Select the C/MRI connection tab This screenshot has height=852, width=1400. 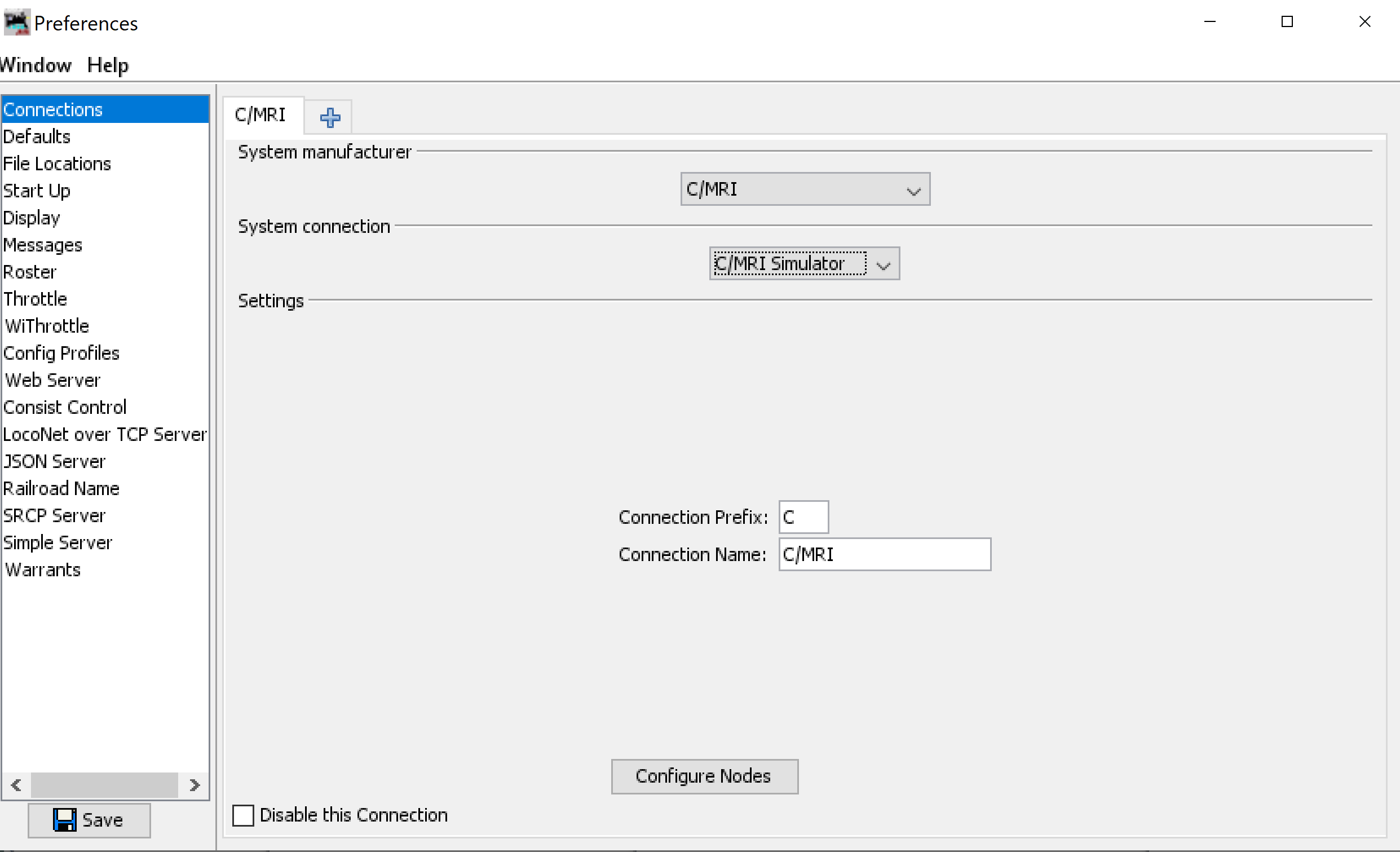pos(261,116)
